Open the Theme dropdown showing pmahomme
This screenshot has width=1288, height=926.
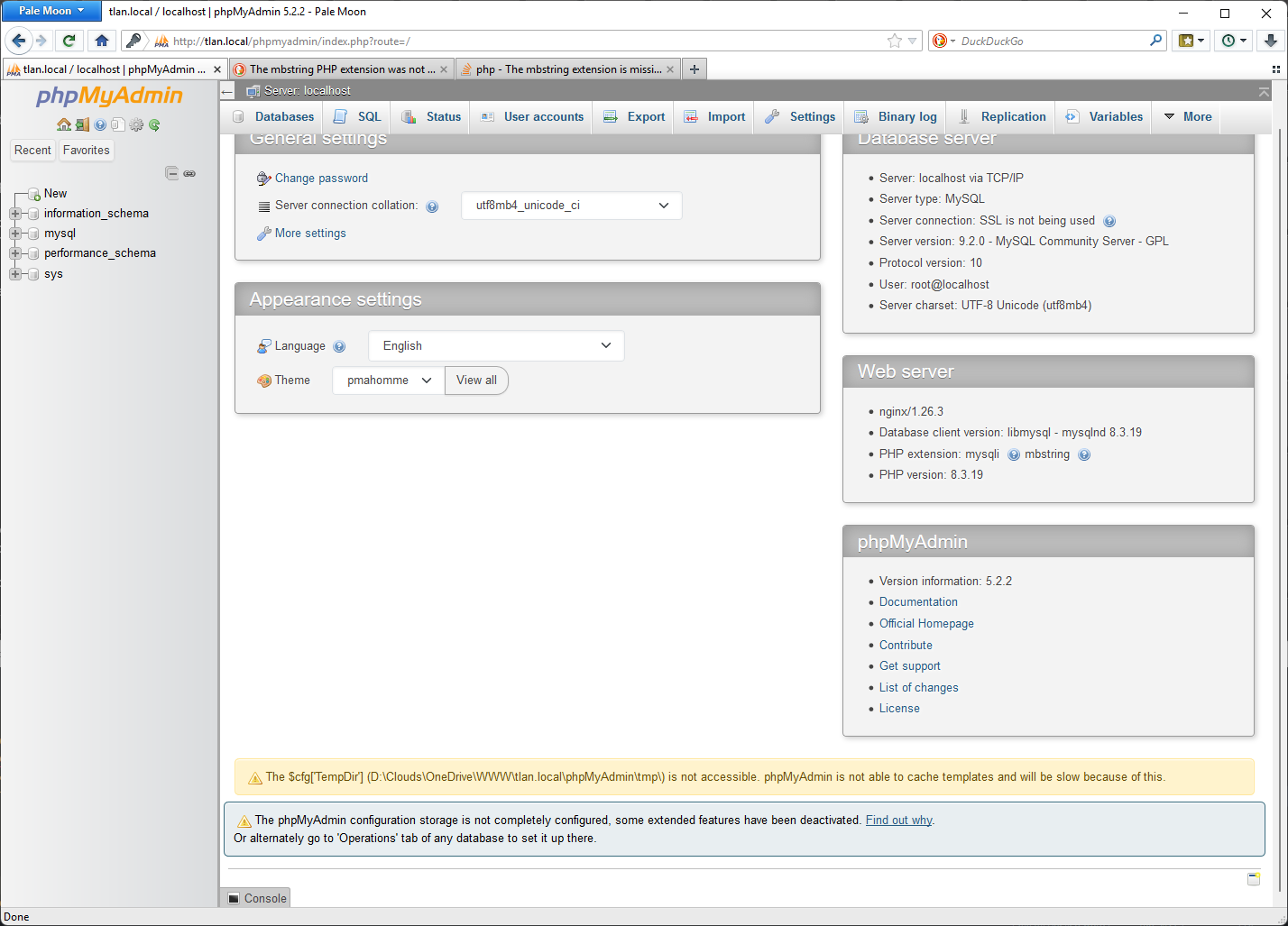point(389,380)
